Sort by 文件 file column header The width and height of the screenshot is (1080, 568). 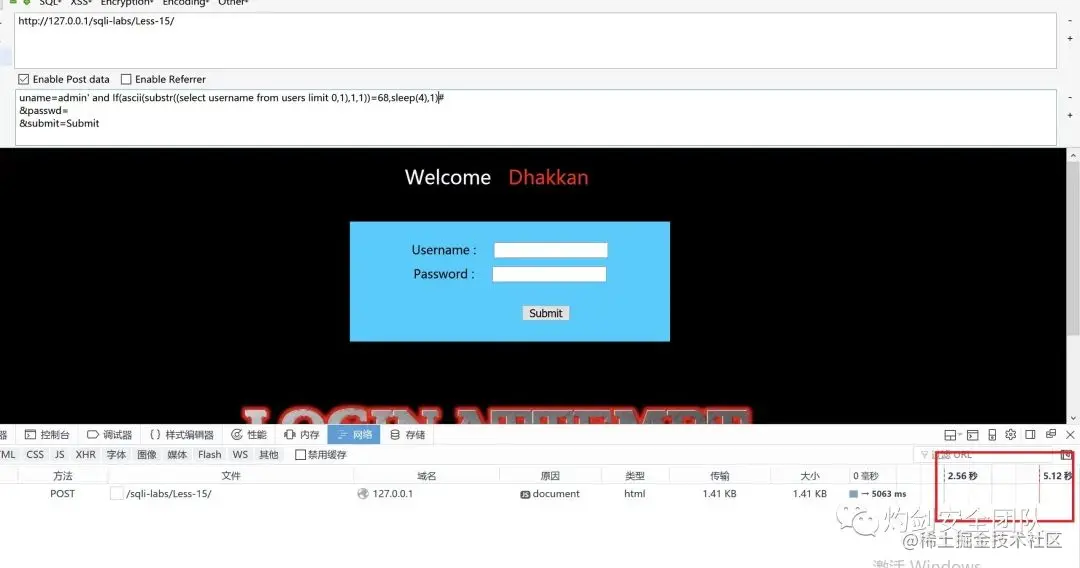click(x=231, y=476)
